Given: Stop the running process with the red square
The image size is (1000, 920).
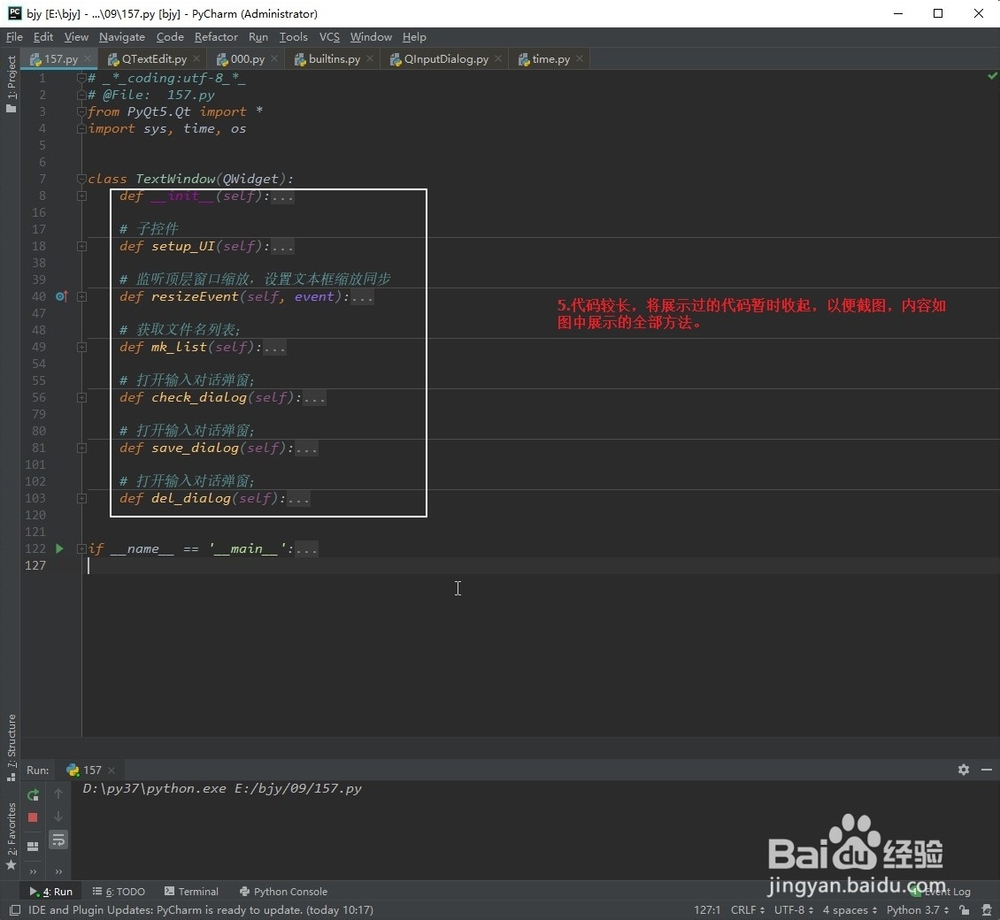Looking at the screenshot, I should [33, 817].
